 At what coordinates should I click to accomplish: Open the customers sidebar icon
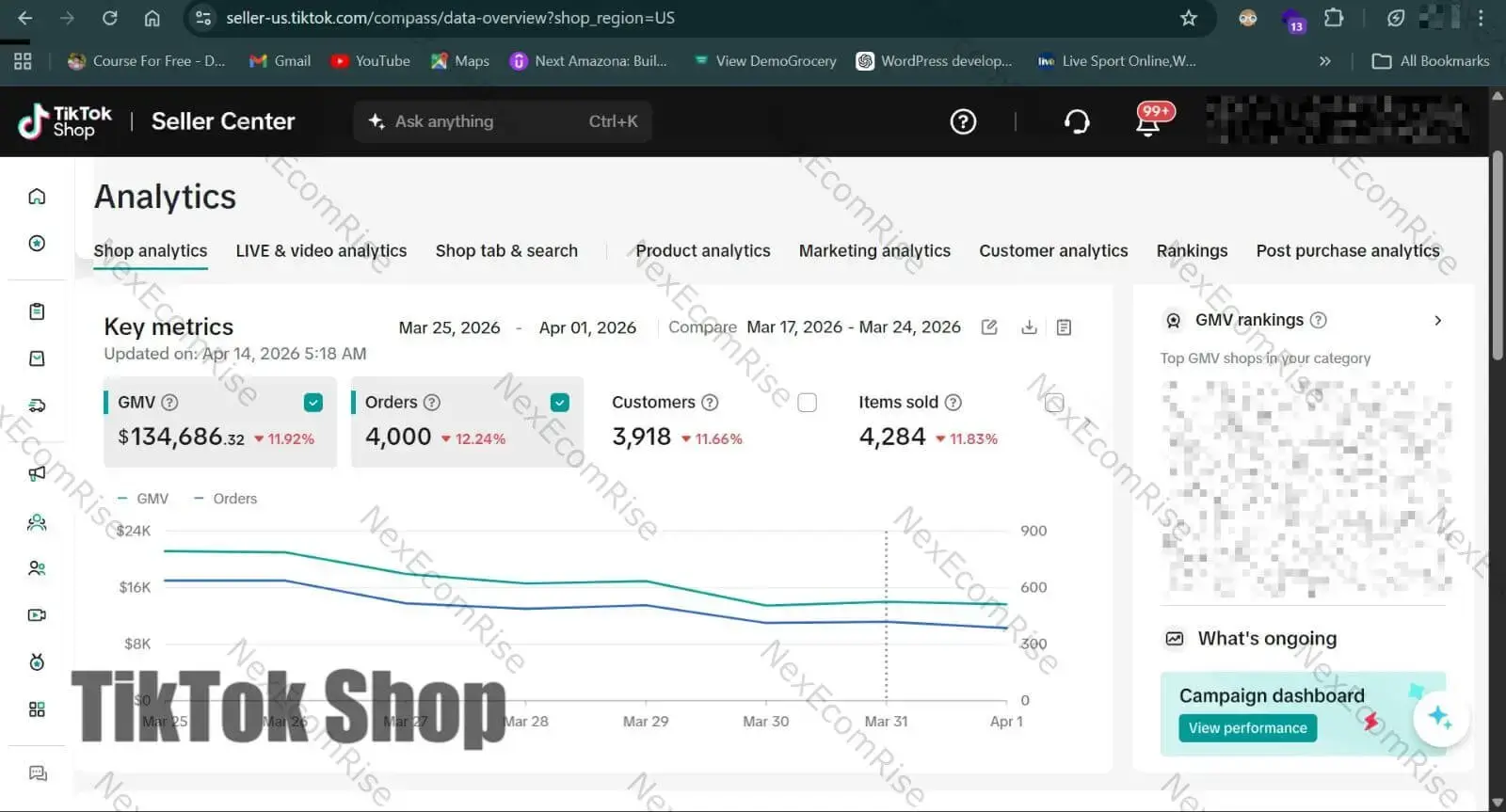(x=37, y=568)
